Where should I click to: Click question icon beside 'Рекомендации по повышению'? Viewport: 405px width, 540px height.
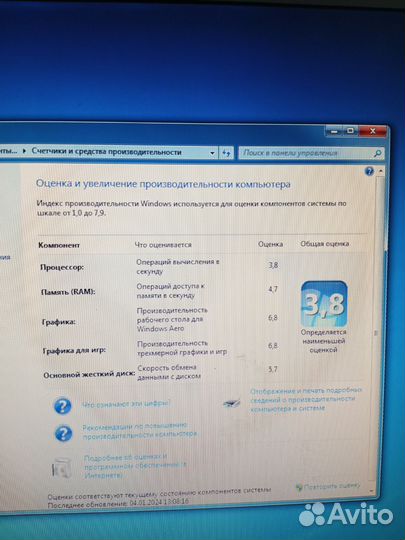[x=63, y=434]
